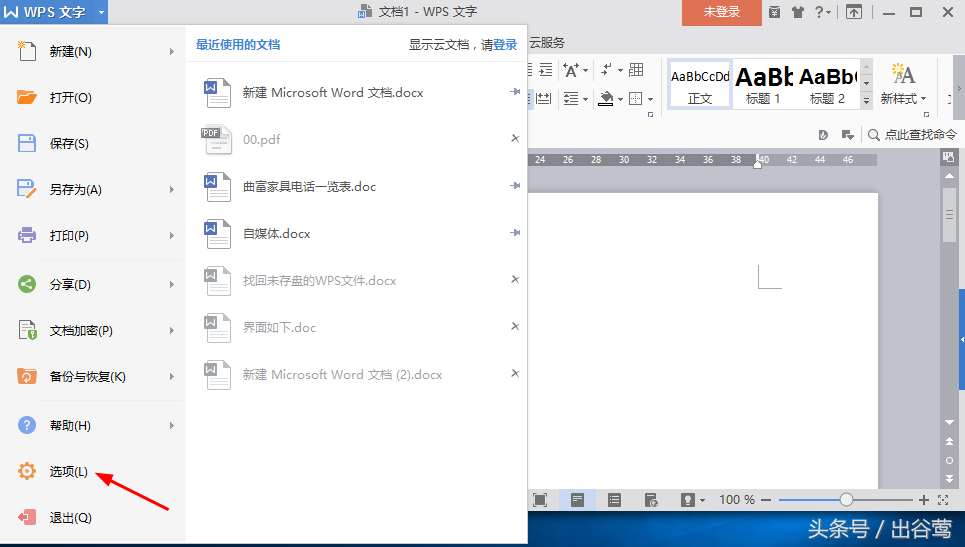Click the fit-page icon next to the zoom plus
Image resolution: width=965 pixels, height=547 pixels.
(943, 500)
